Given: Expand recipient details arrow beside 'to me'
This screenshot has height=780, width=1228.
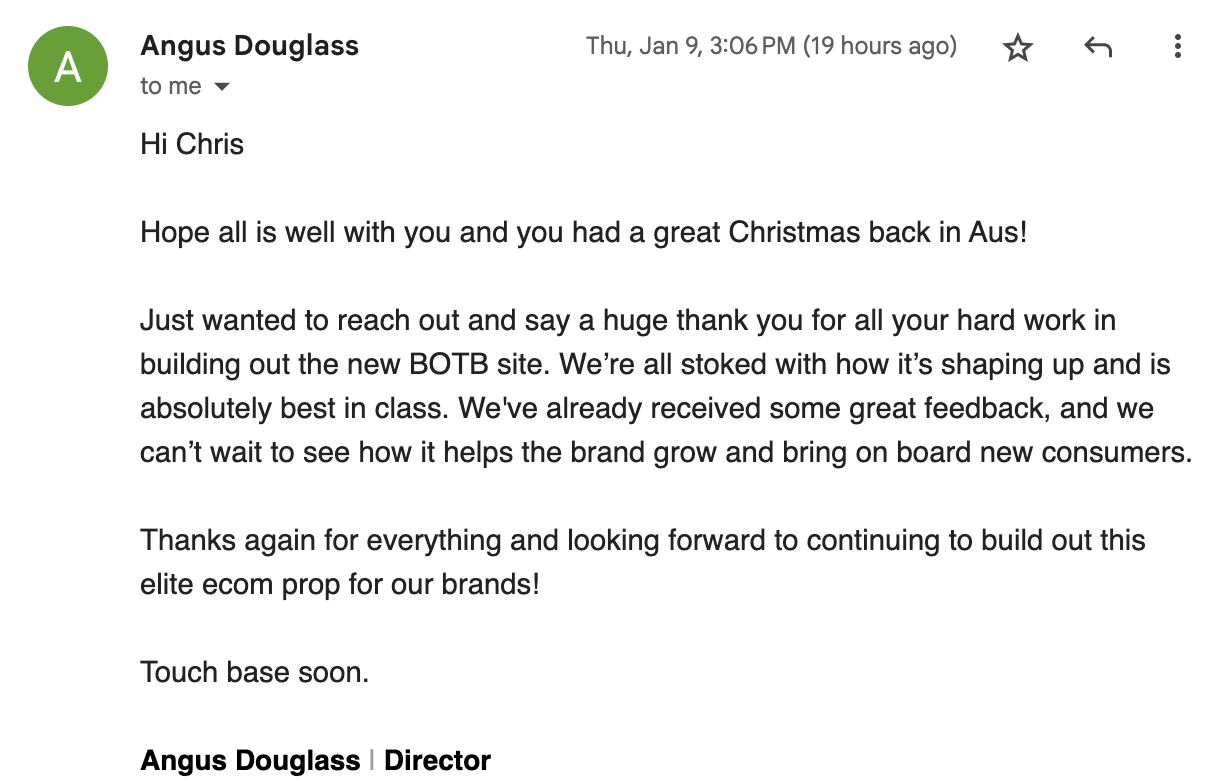Looking at the screenshot, I should [x=222, y=87].
